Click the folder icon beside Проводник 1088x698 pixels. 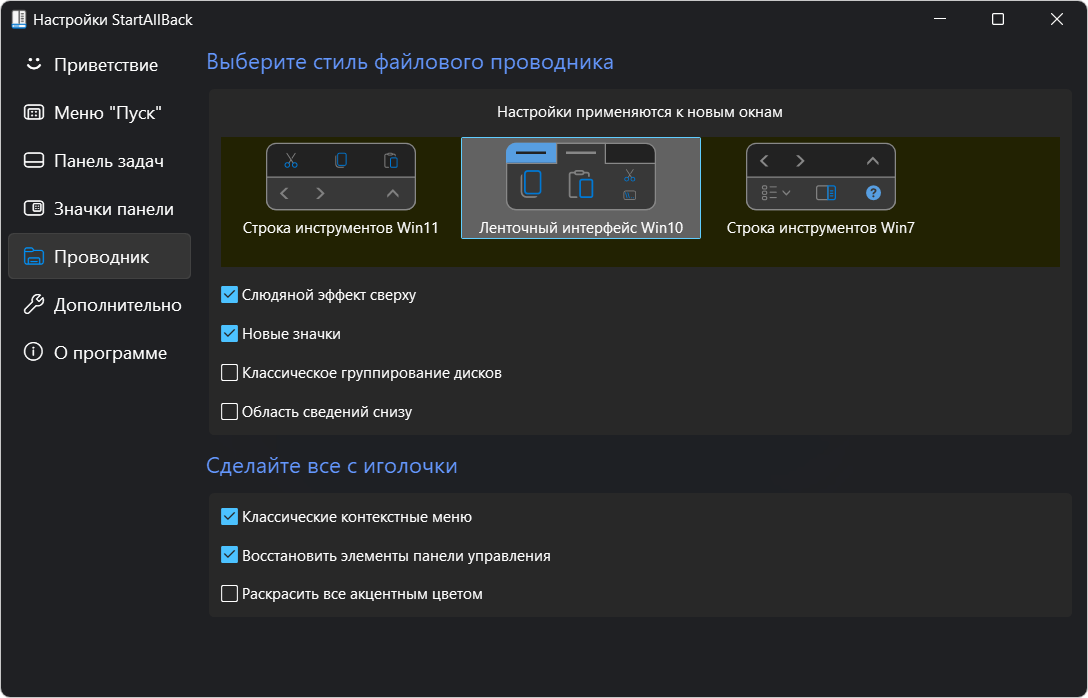pyautogui.click(x=33, y=257)
